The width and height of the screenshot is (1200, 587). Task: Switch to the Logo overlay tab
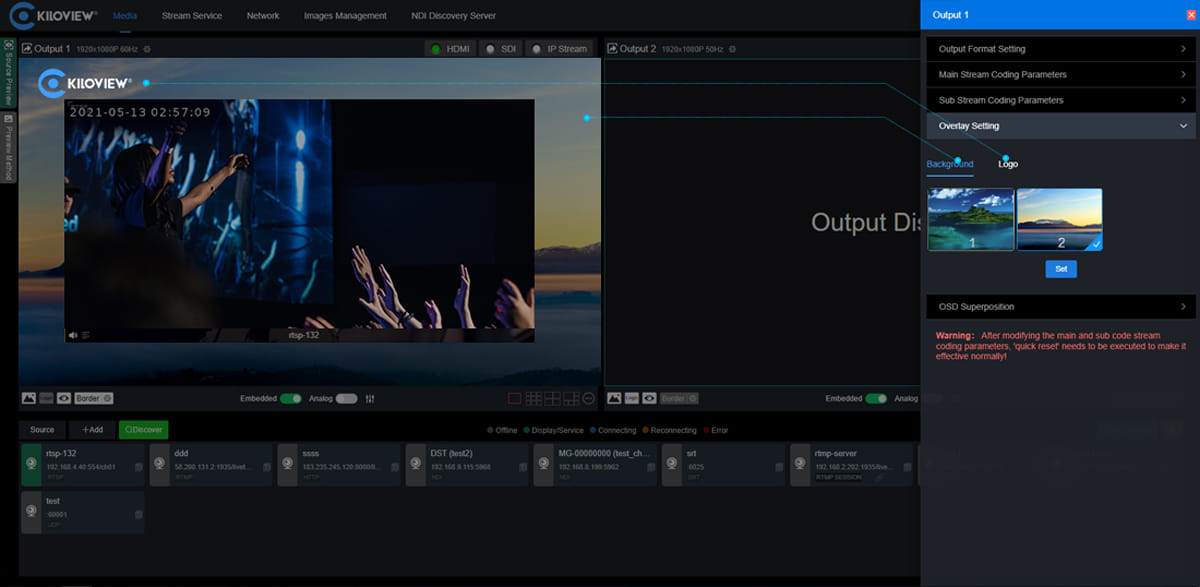coord(1008,164)
